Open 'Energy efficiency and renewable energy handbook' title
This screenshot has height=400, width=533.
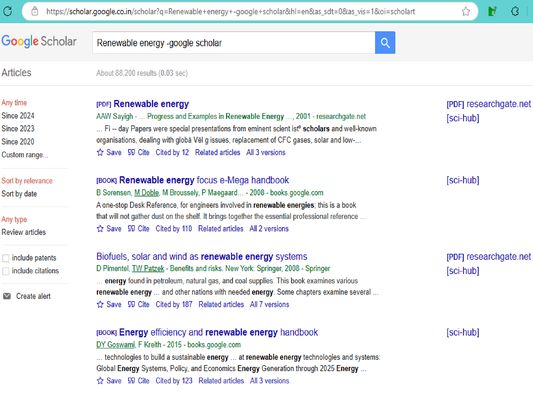coord(218,332)
